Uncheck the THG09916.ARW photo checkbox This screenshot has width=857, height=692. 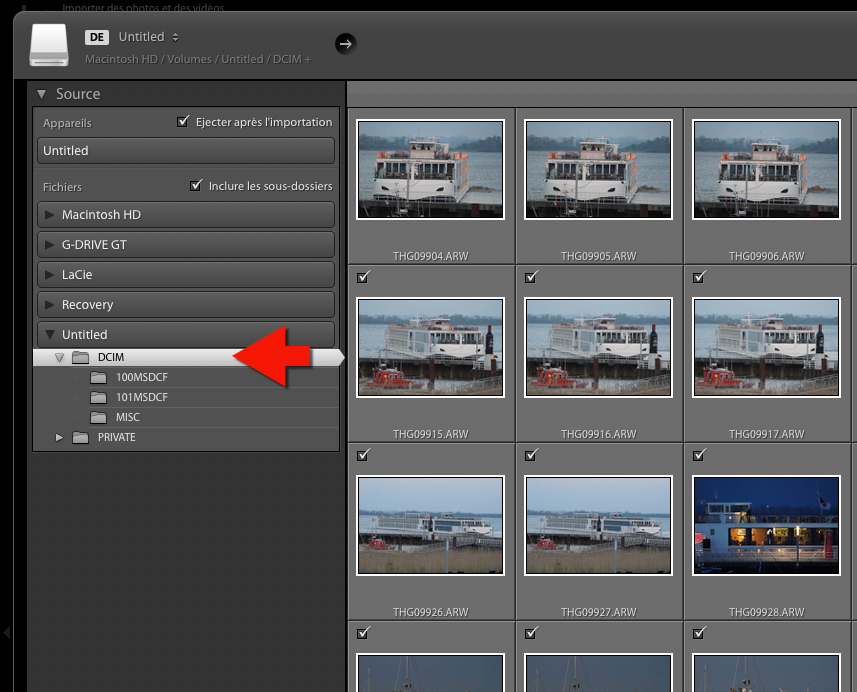531,277
